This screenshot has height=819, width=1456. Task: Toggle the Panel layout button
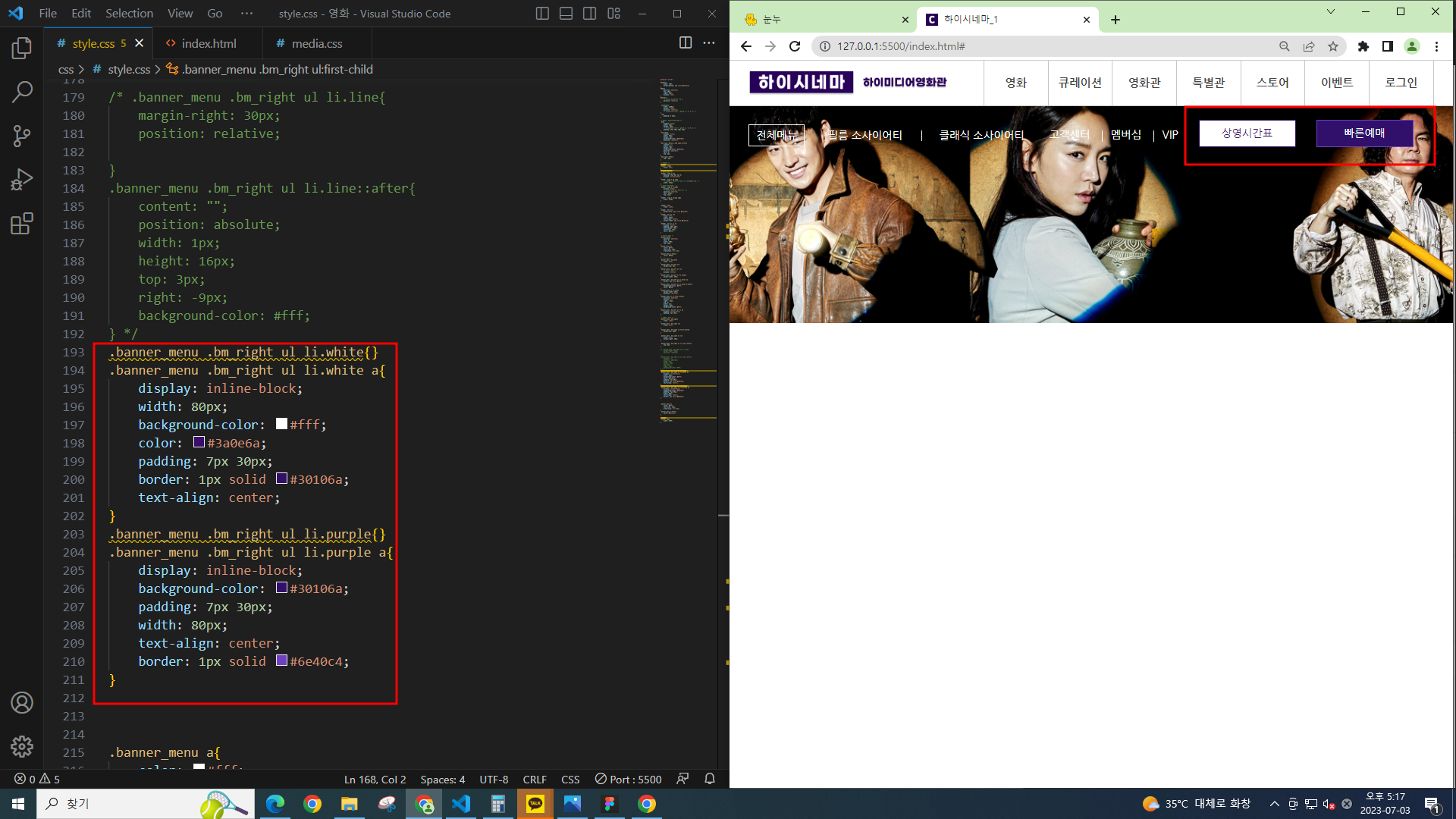point(566,14)
